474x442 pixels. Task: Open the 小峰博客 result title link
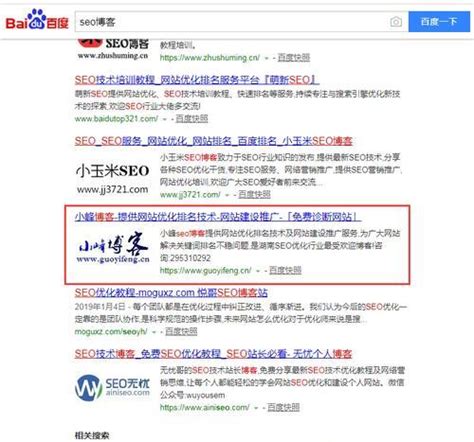(x=218, y=217)
